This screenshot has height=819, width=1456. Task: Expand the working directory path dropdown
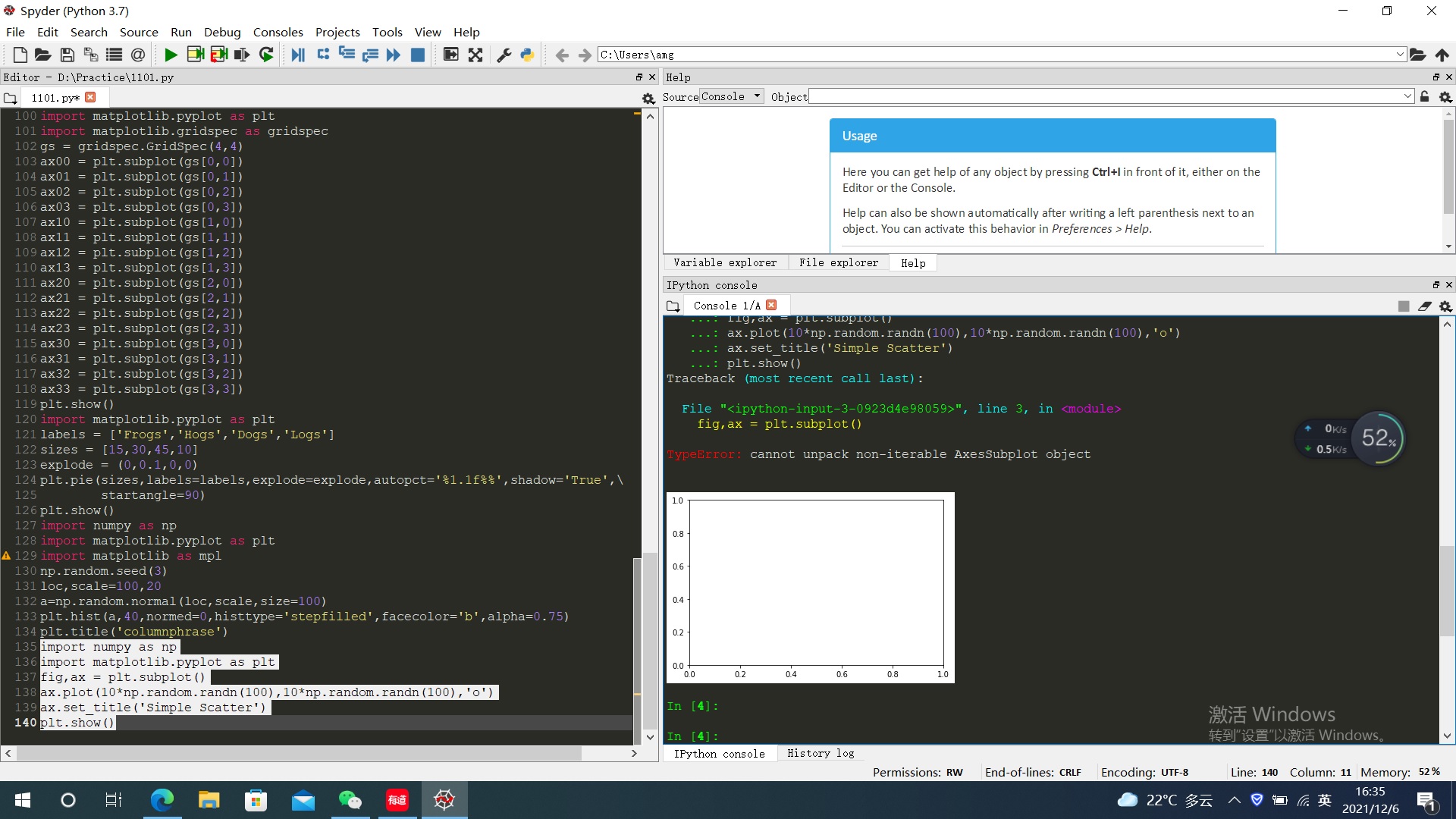tap(1400, 55)
